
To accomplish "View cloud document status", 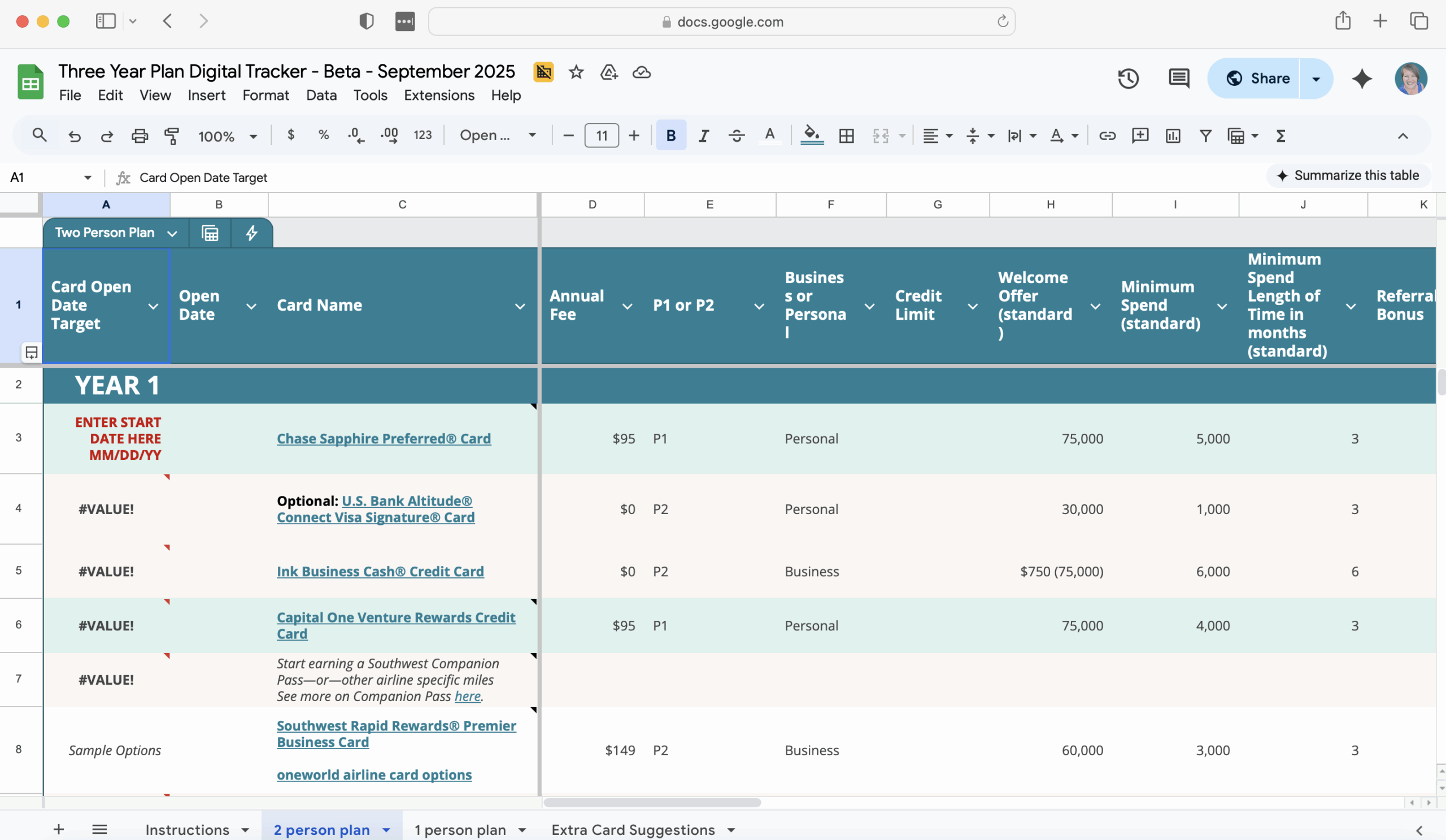I will [x=641, y=72].
